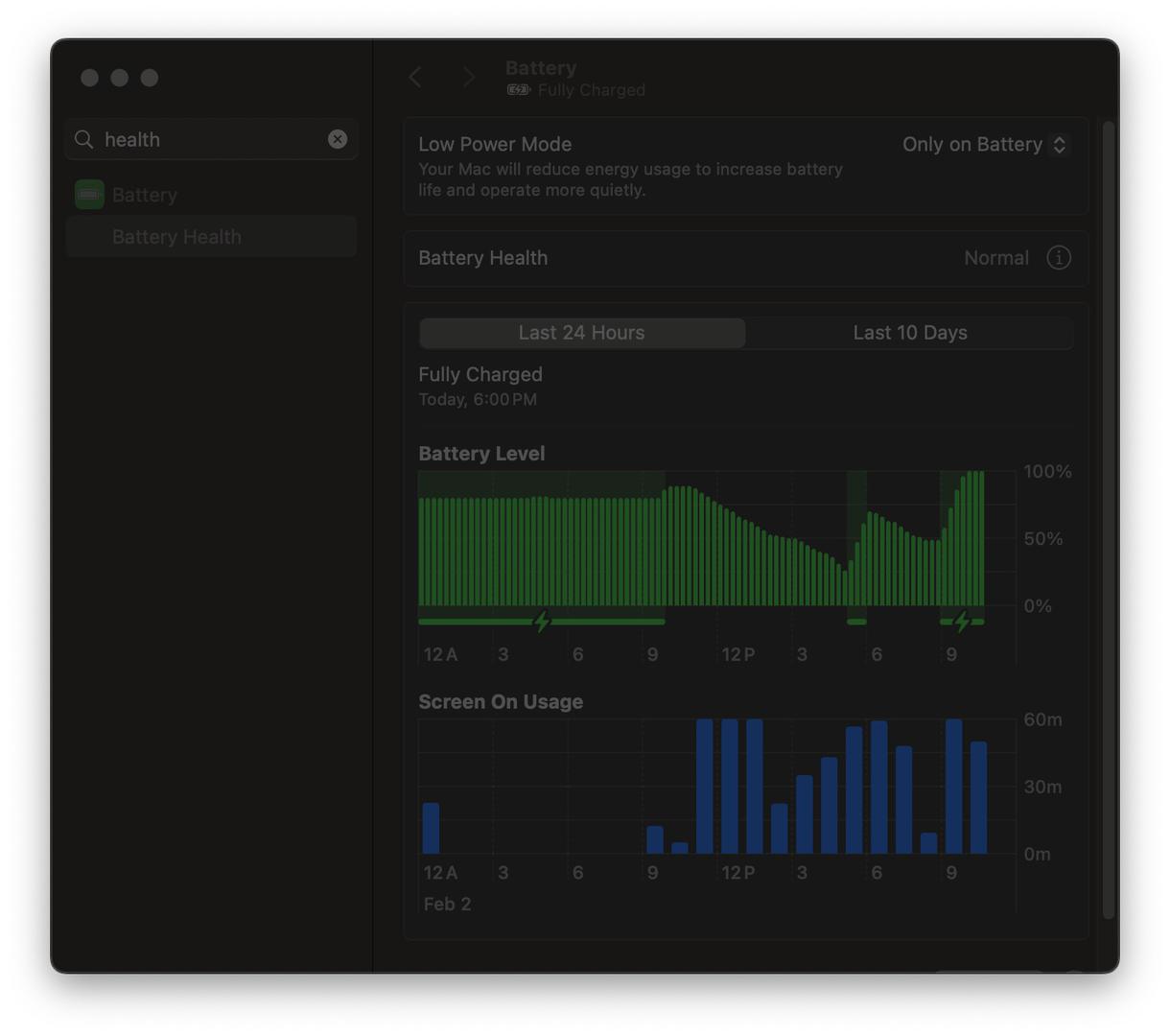This screenshot has height=1036, width=1170.
Task: Minimize the settings window
Action: coord(119,78)
